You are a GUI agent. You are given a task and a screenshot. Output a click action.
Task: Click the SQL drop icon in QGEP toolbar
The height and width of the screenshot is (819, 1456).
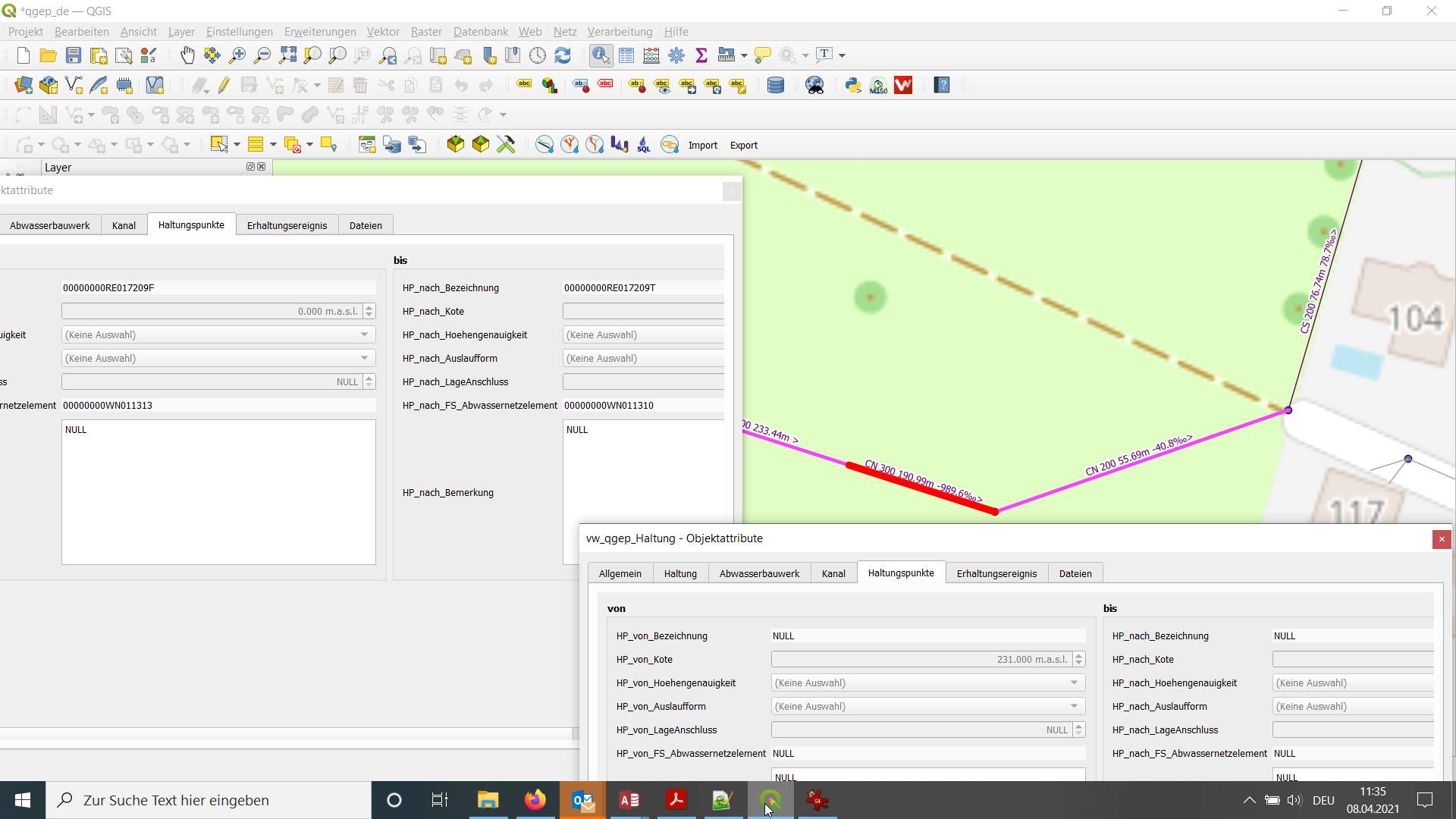644,145
